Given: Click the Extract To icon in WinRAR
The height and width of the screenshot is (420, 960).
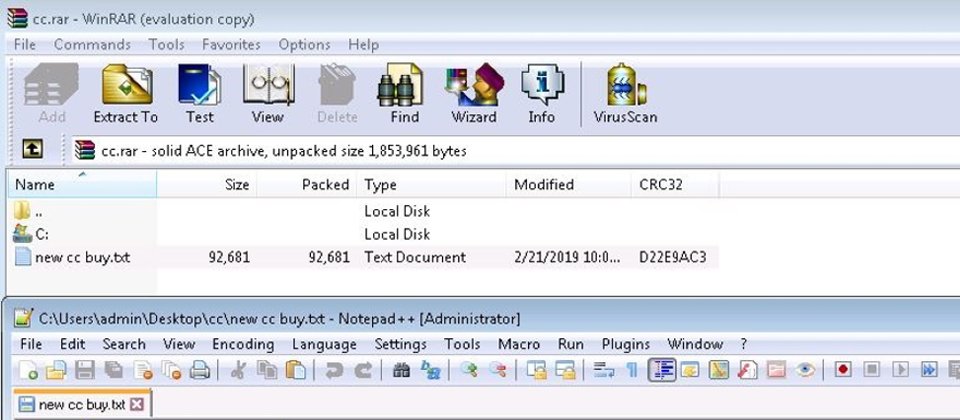Looking at the screenshot, I should 126,93.
